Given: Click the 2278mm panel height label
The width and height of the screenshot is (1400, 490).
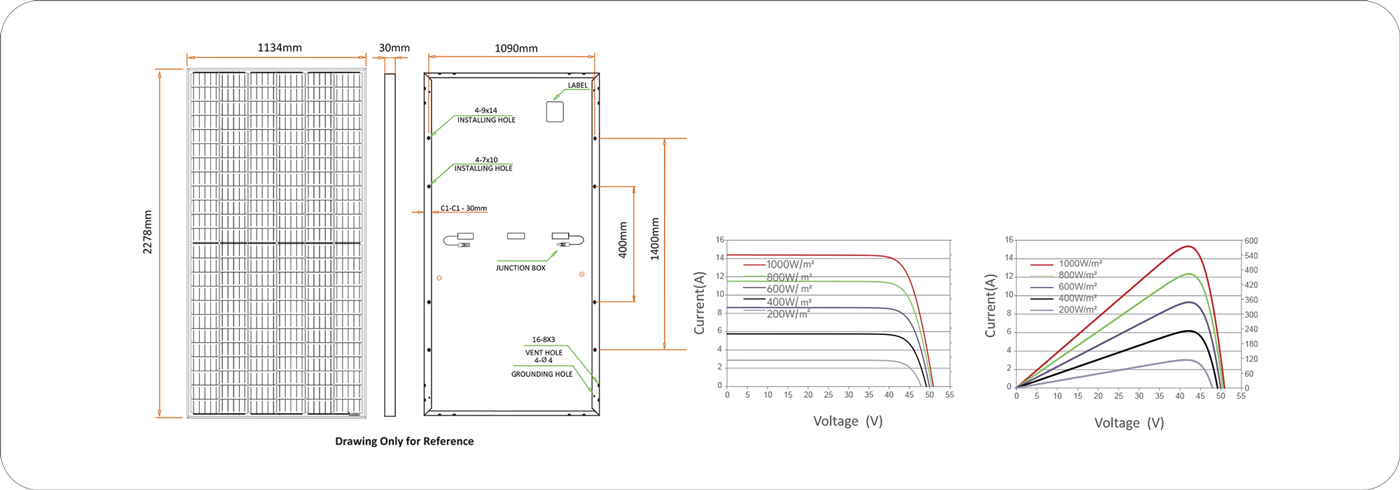Looking at the screenshot, I should click(148, 231).
